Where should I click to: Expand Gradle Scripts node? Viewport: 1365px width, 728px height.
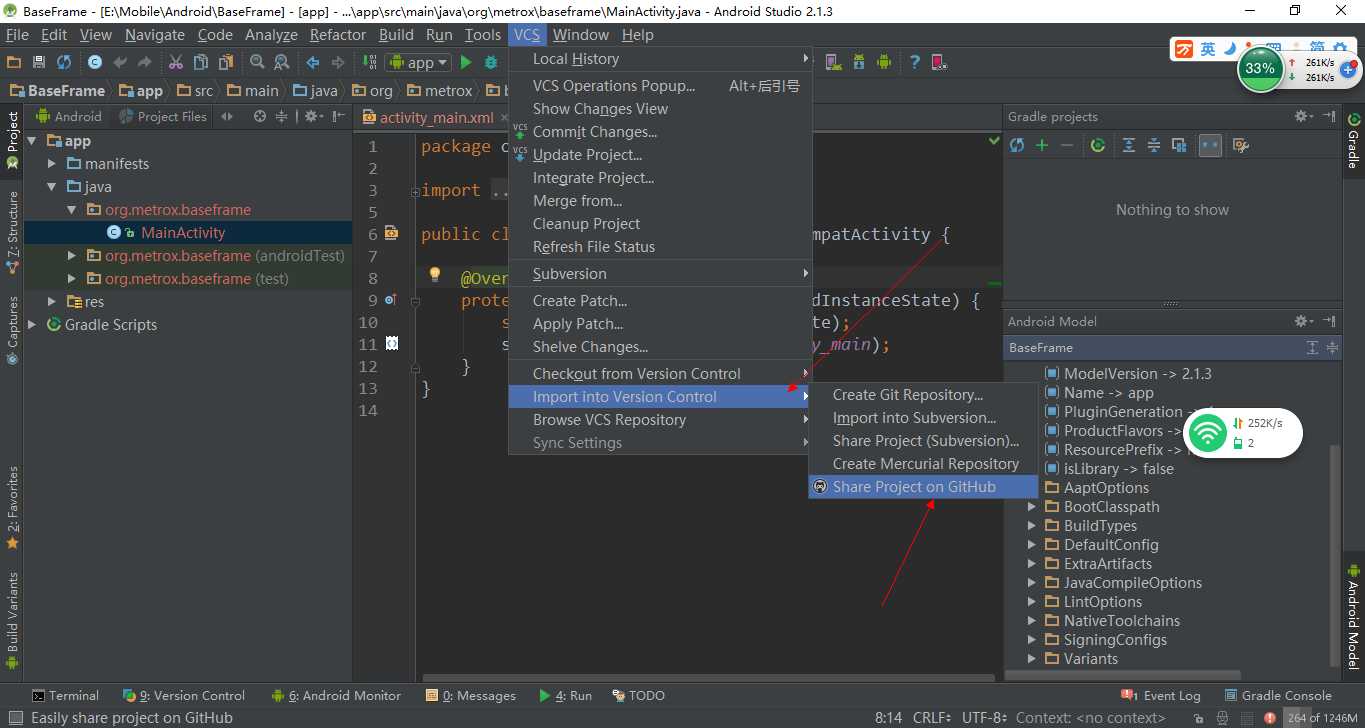[32, 324]
